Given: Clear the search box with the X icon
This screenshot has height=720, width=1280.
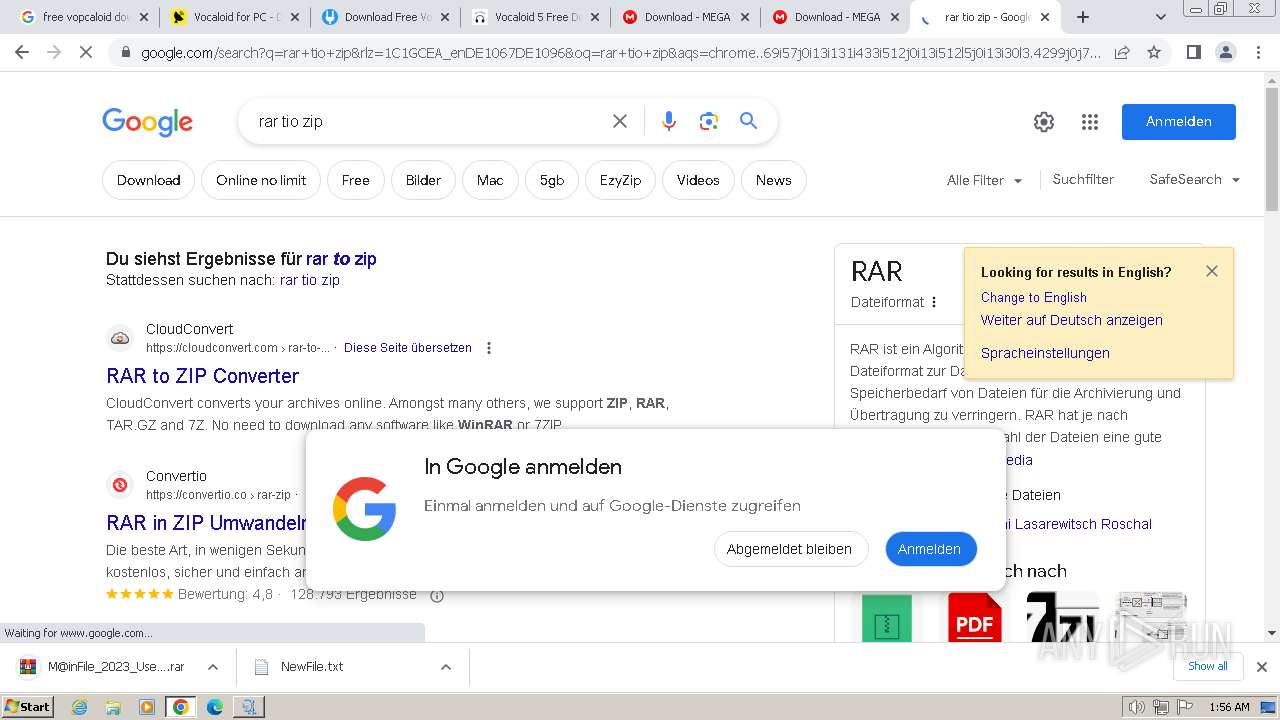Looking at the screenshot, I should click(620, 121).
